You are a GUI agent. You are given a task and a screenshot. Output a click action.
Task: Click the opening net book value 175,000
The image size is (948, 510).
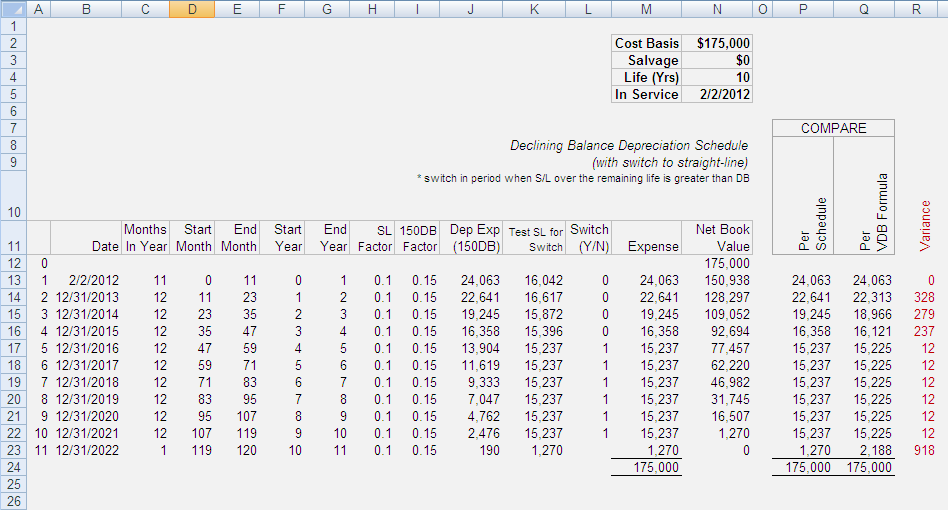point(727,263)
